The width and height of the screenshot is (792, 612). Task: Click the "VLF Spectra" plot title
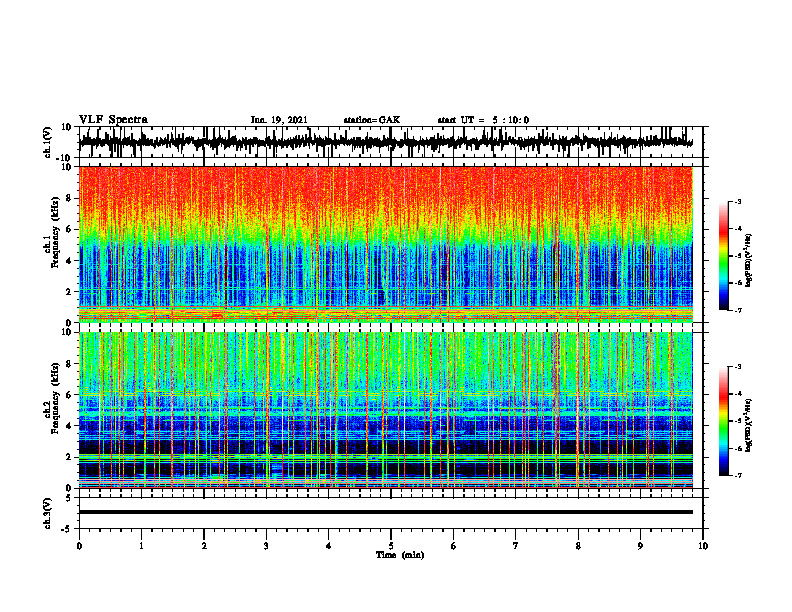[113, 120]
